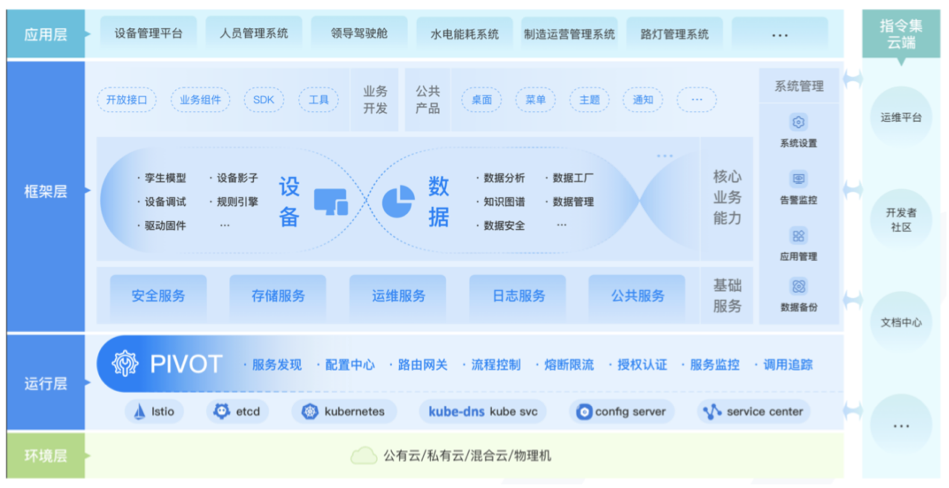Click the PIVOT logo icon
The width and height of the screenshot is (949, 488).
(126, 364)
